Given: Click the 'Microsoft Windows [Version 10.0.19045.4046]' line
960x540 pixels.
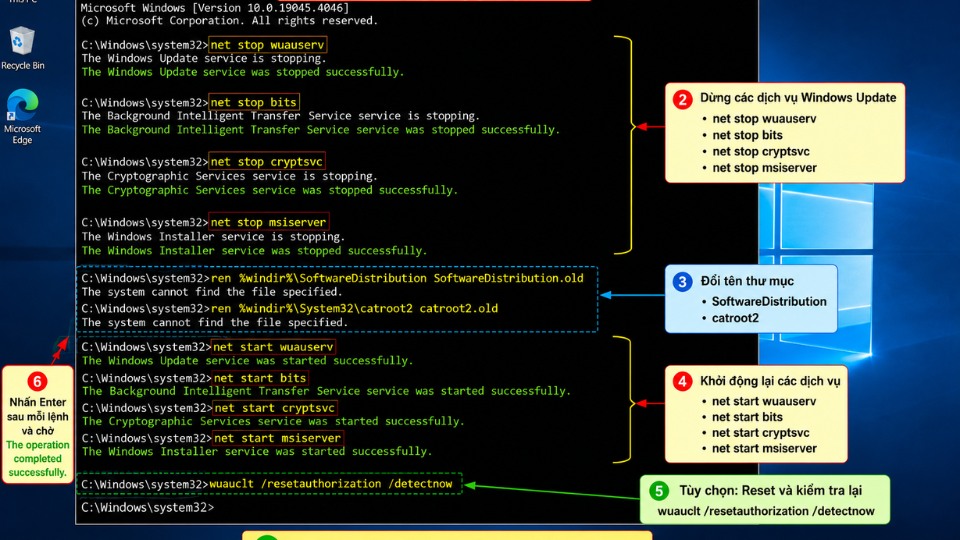Looking at the screenshot, I should (x=215, y=8).
